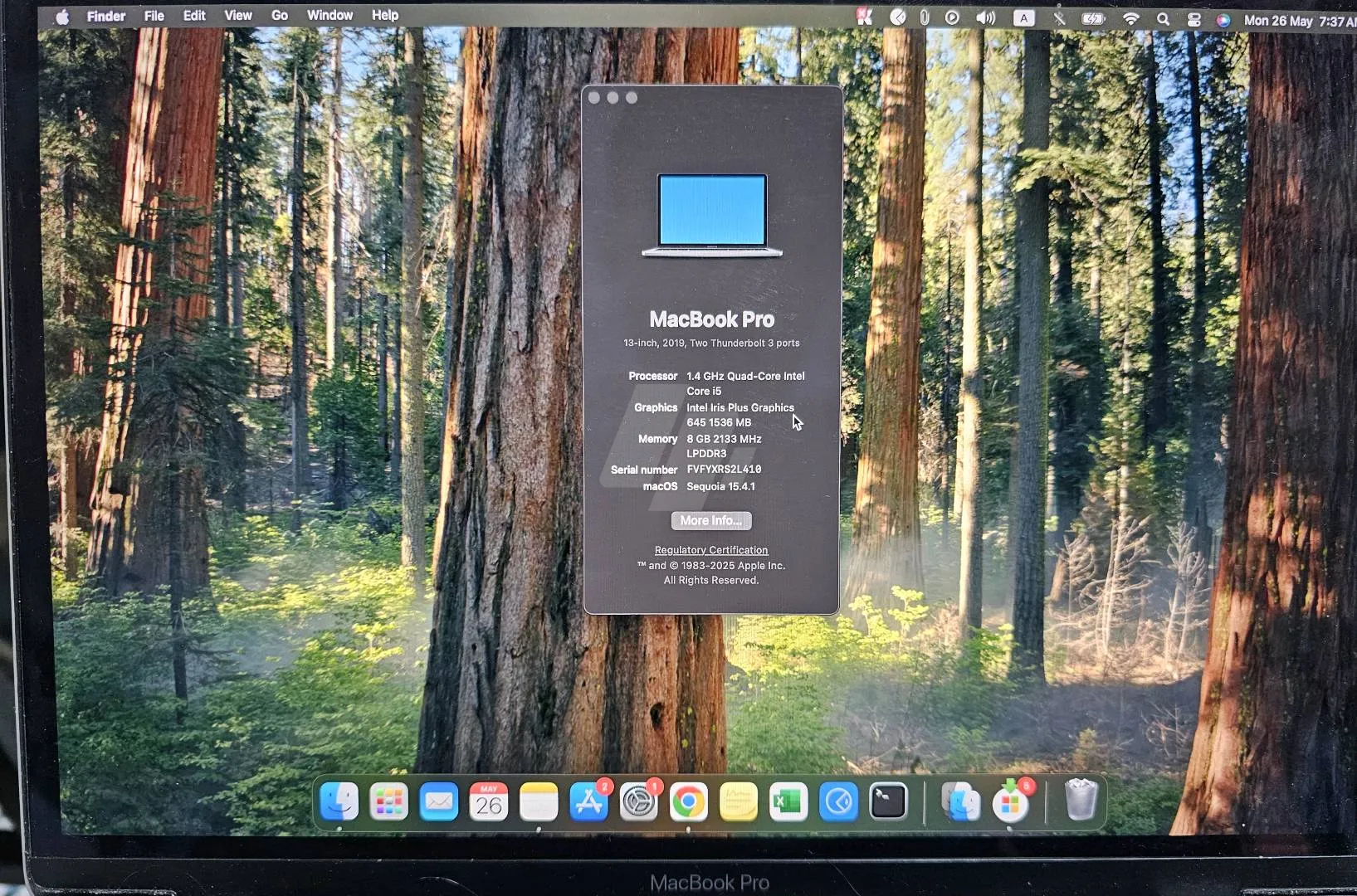This screenshot has width=1357, height=896.
Task: Open the View menu
Action: [238, 15]
